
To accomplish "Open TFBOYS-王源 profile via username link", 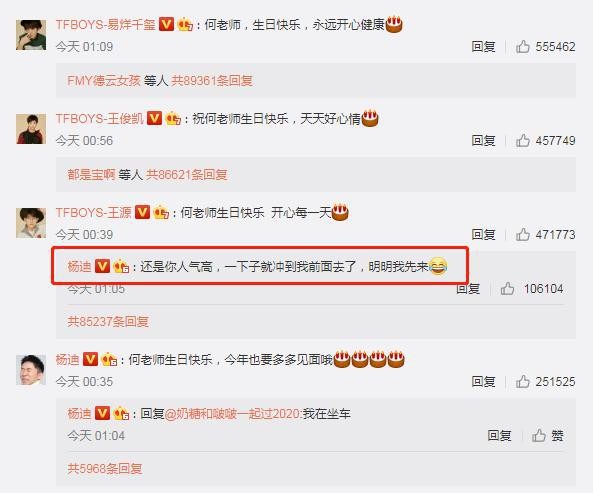I will (x=93, y=212).
